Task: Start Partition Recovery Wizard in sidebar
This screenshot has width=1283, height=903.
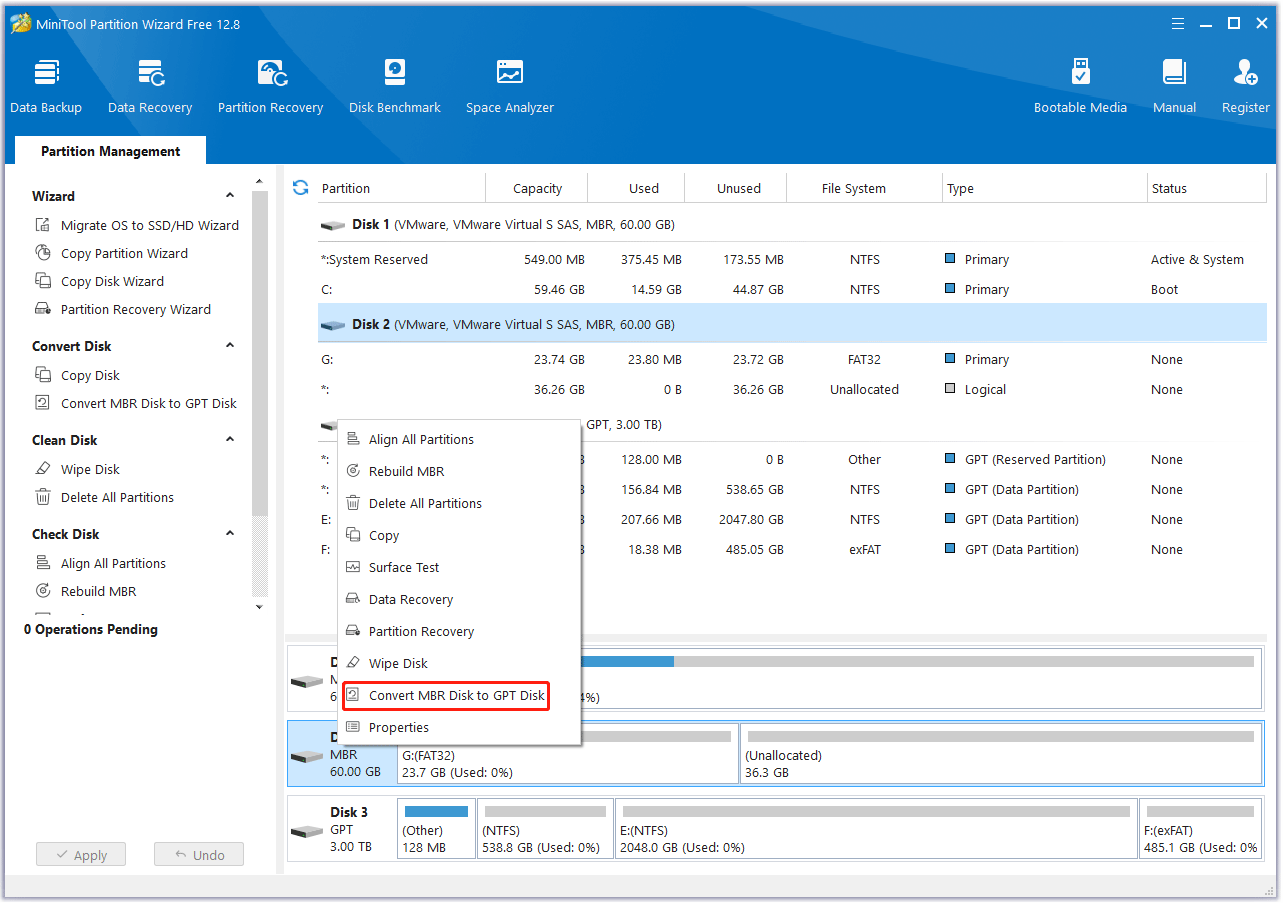Action: [123, 309]
